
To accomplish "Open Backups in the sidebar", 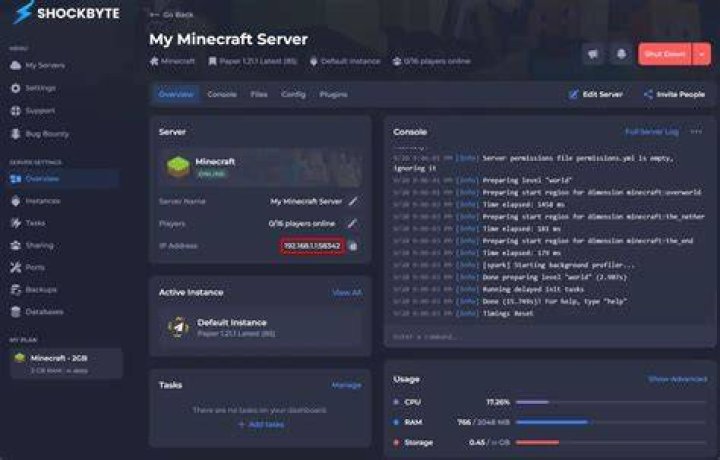I will pos(33,290).
